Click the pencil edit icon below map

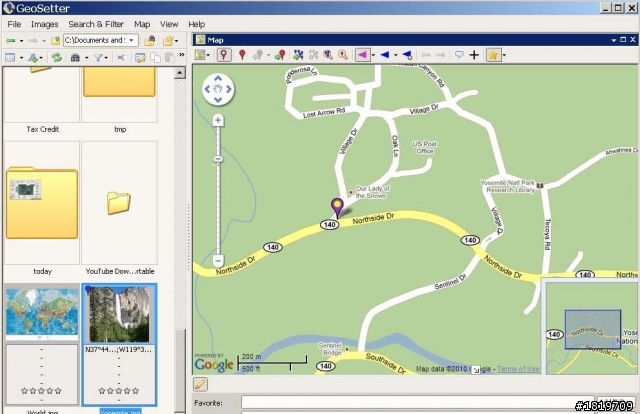point(200,384)
